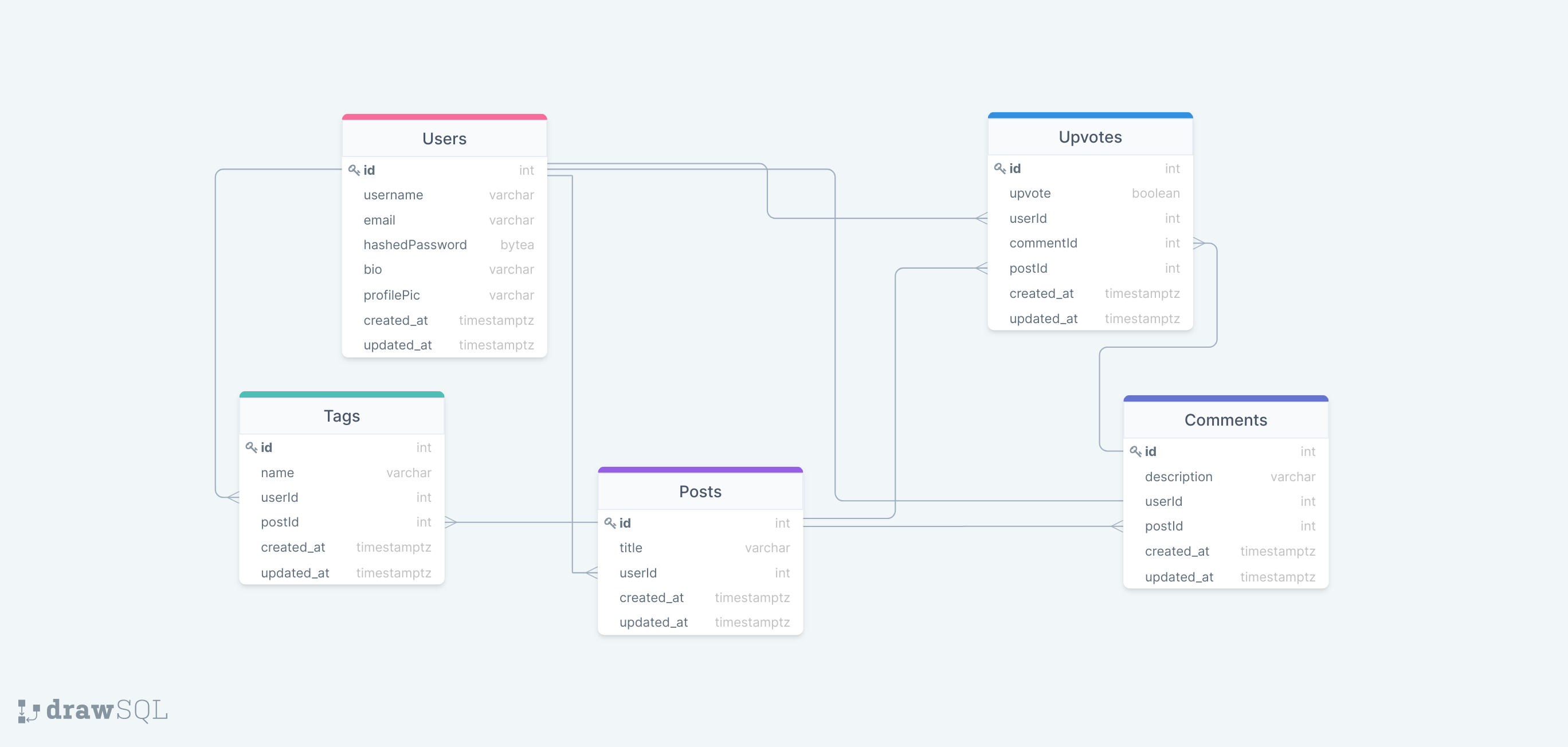Click the name column in Tags
This screenshot has height=747, width=1568.
342,473
